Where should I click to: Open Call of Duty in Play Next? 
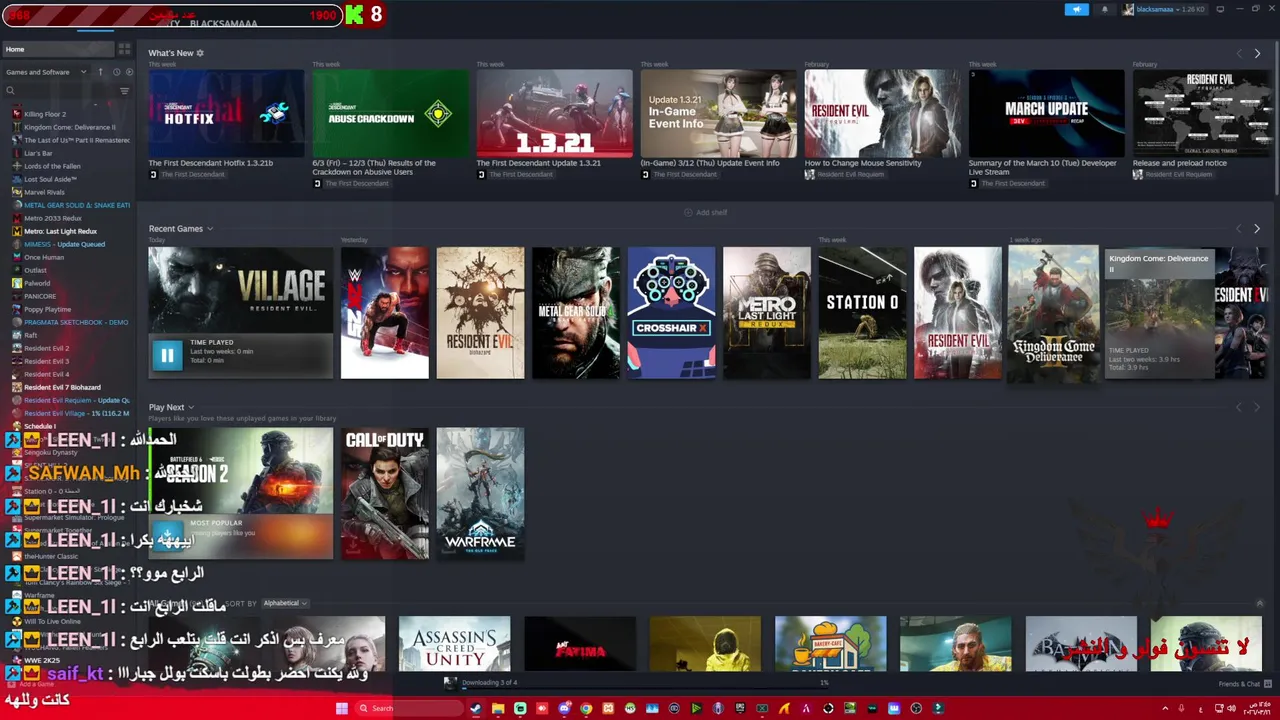tap(384, 494)
